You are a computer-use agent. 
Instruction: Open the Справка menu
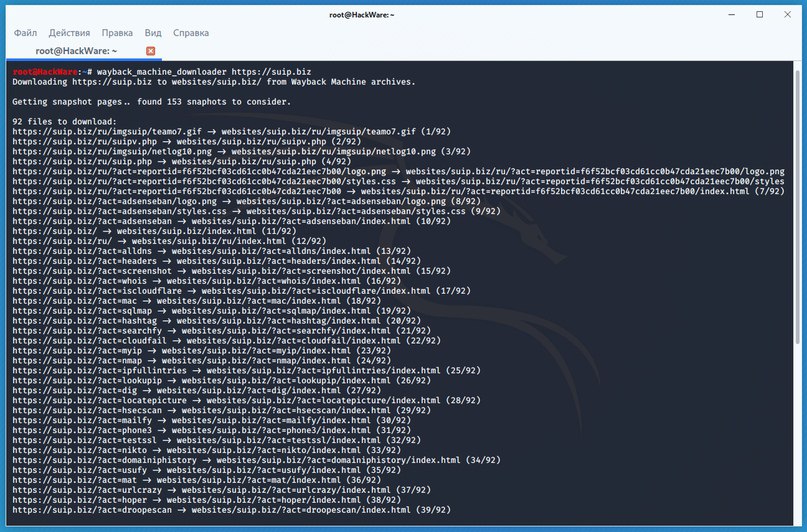click(190, 33)
